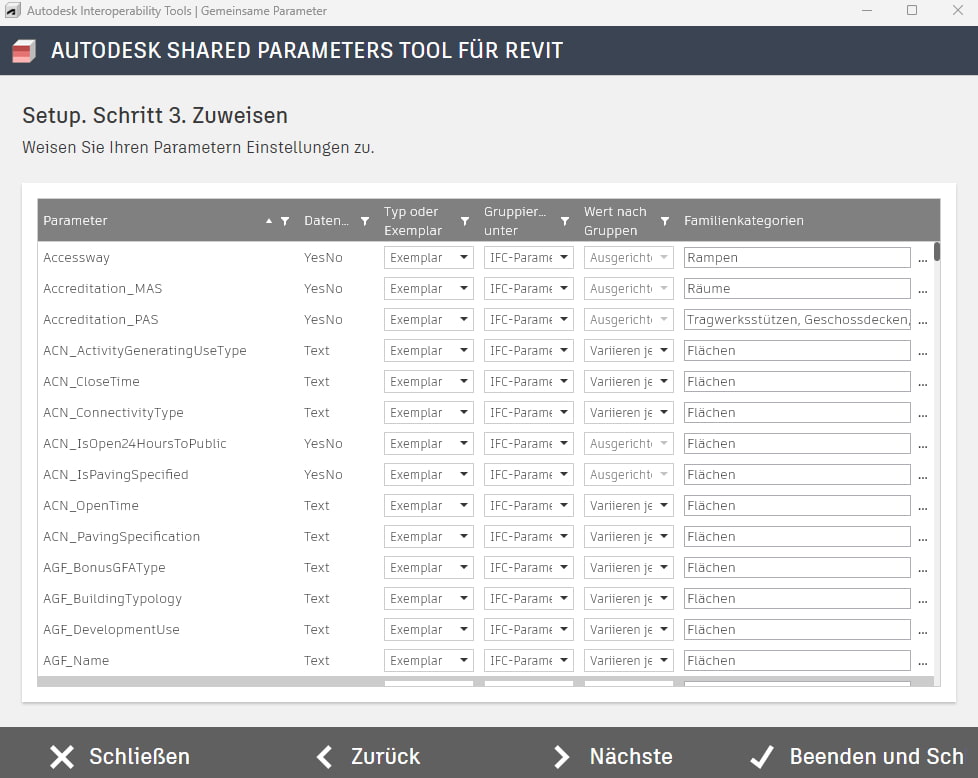The image size is (978, 778).
Task: Click the Schließen button
Action: pos(120,756)
